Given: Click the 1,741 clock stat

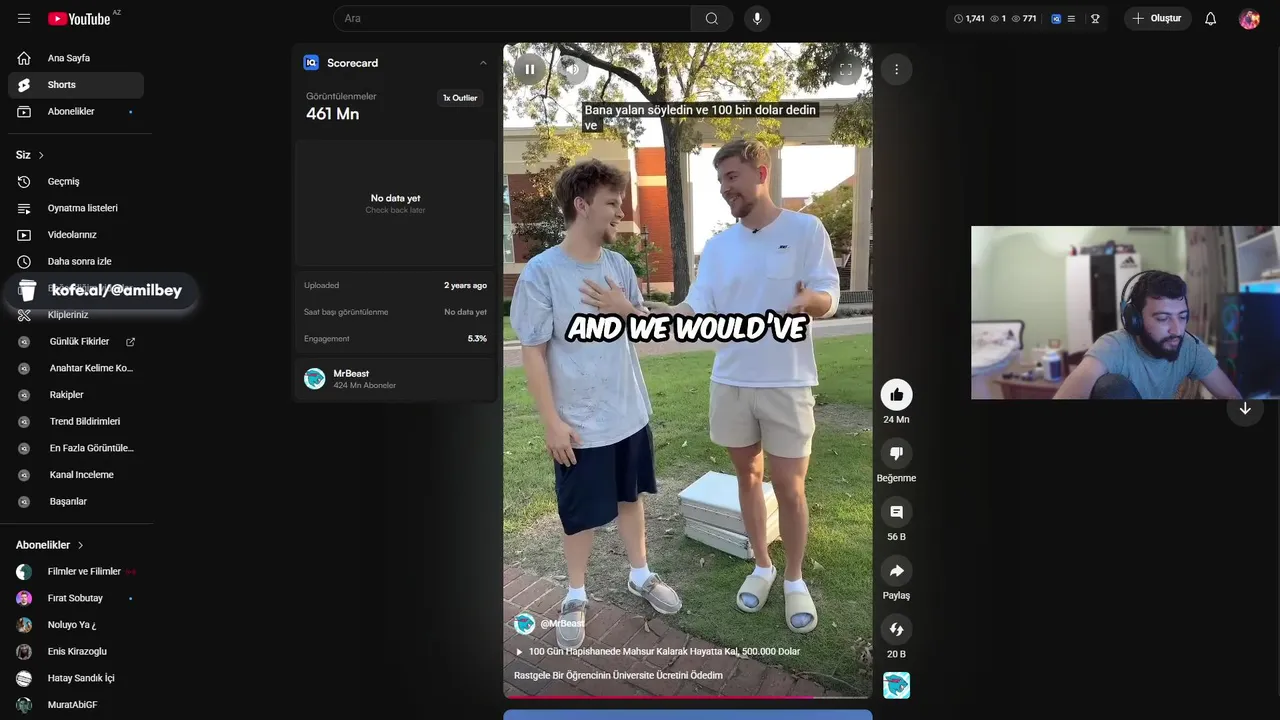Looking at the screenshot, I should 970,19.
